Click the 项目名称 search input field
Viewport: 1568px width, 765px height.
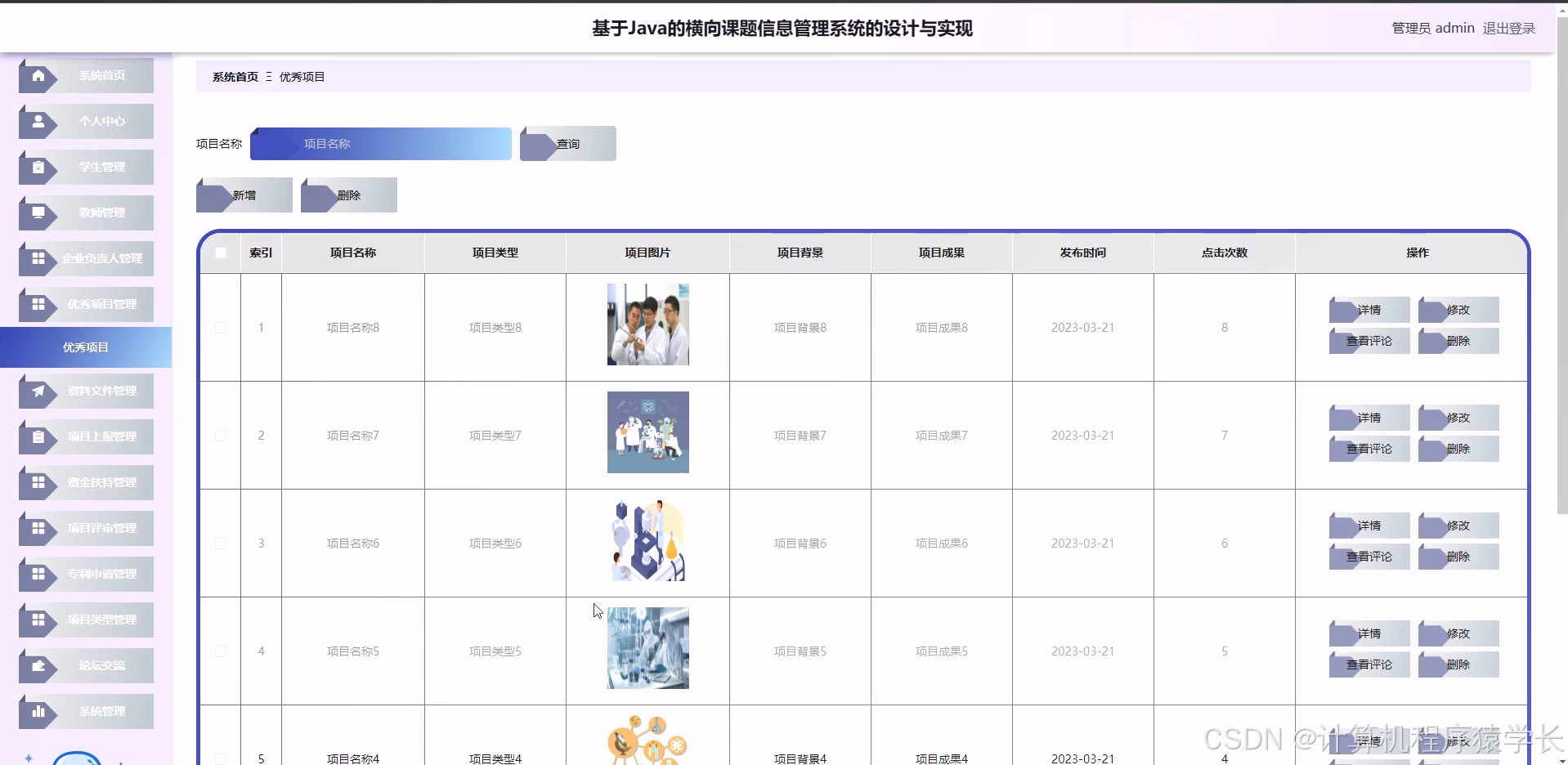[380, 143]
